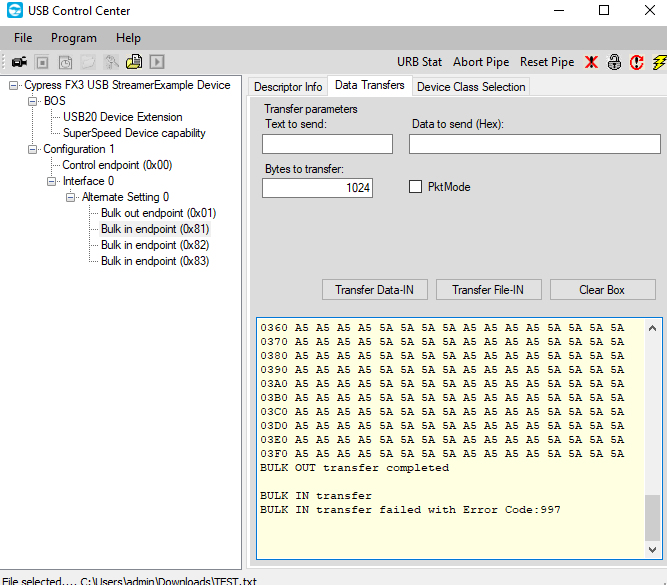The height and width of the screenshot is (585, 667).
Task: Click the Text to send input field
Action: [x=328, y=144]
